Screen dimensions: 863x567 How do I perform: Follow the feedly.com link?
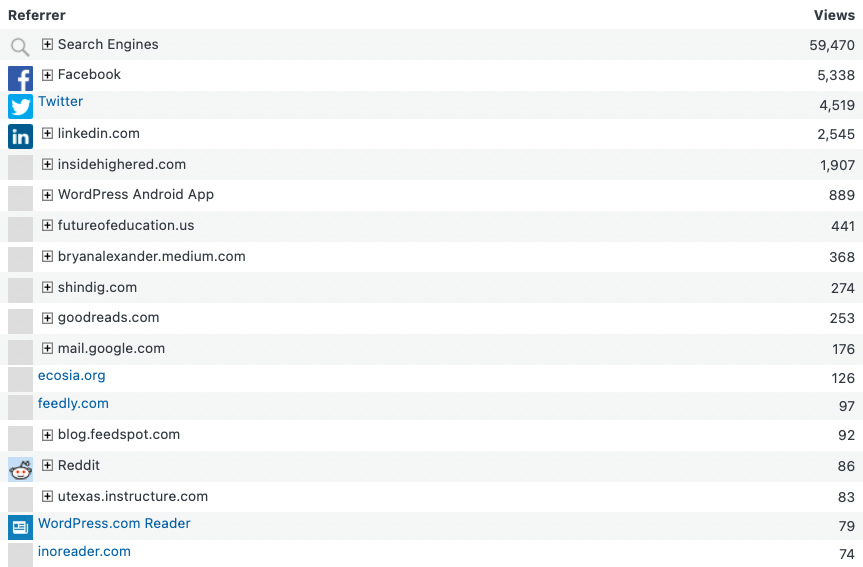(73, 404)
